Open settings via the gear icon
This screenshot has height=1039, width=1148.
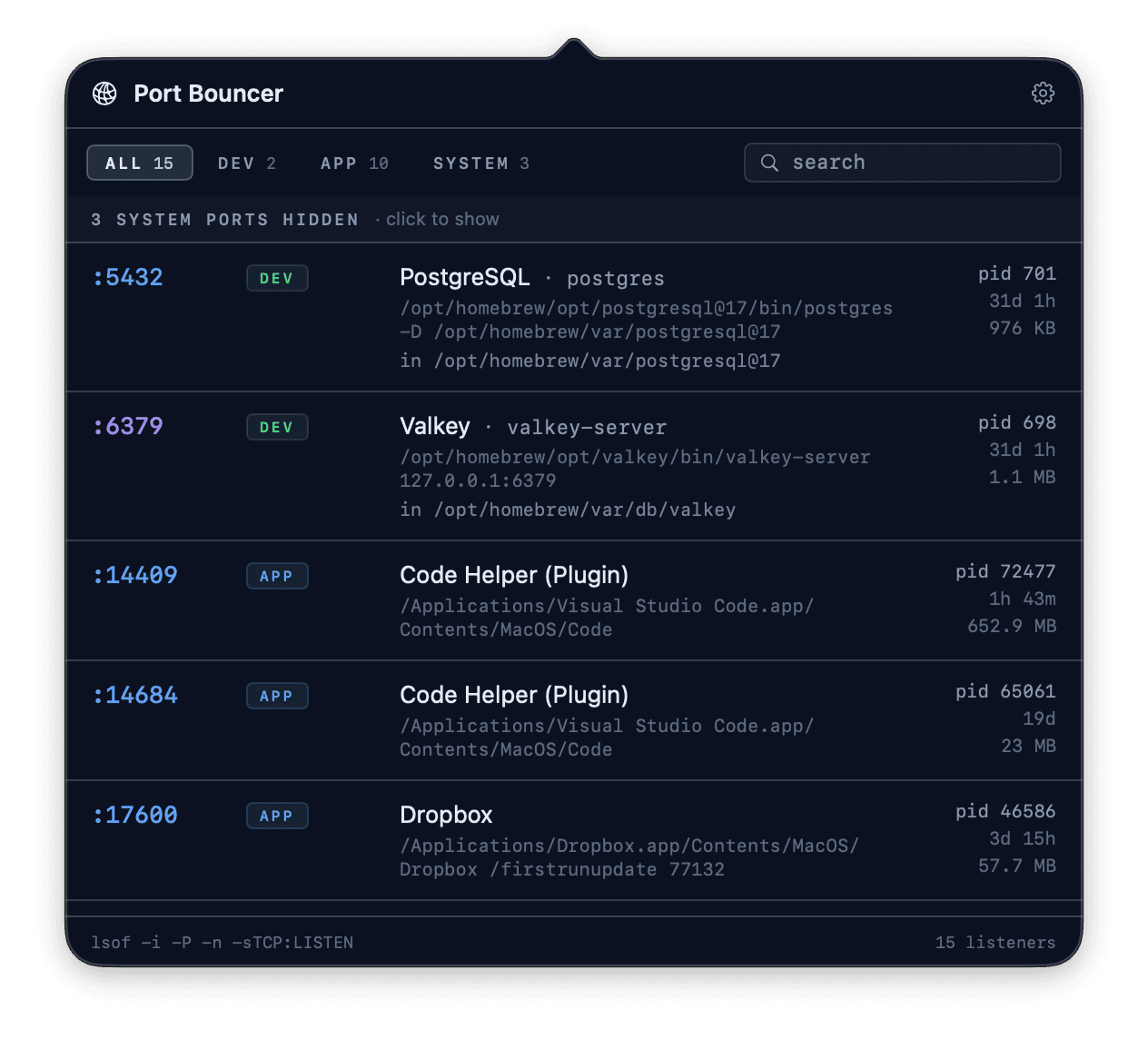point(1043,94)
